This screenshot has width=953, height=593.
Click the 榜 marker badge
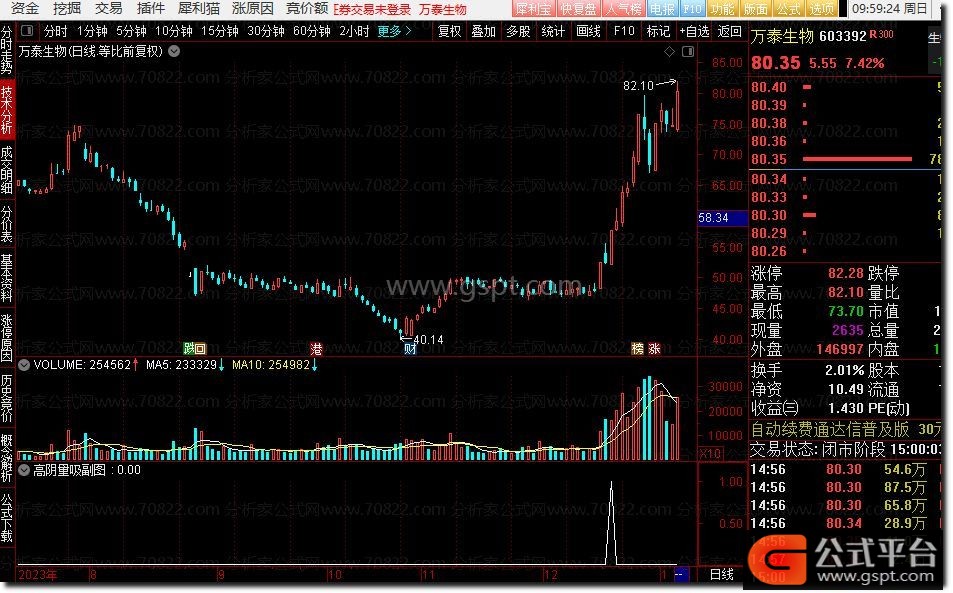coord(637,349)
